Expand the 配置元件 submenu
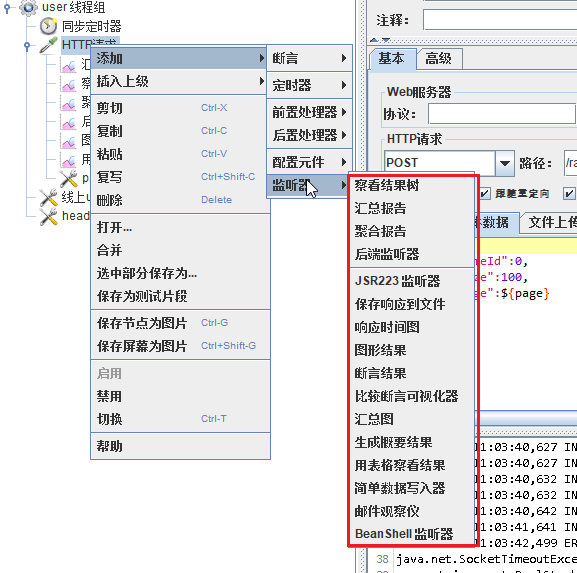Screen dimensions: 577x573 tap(309, 162)
